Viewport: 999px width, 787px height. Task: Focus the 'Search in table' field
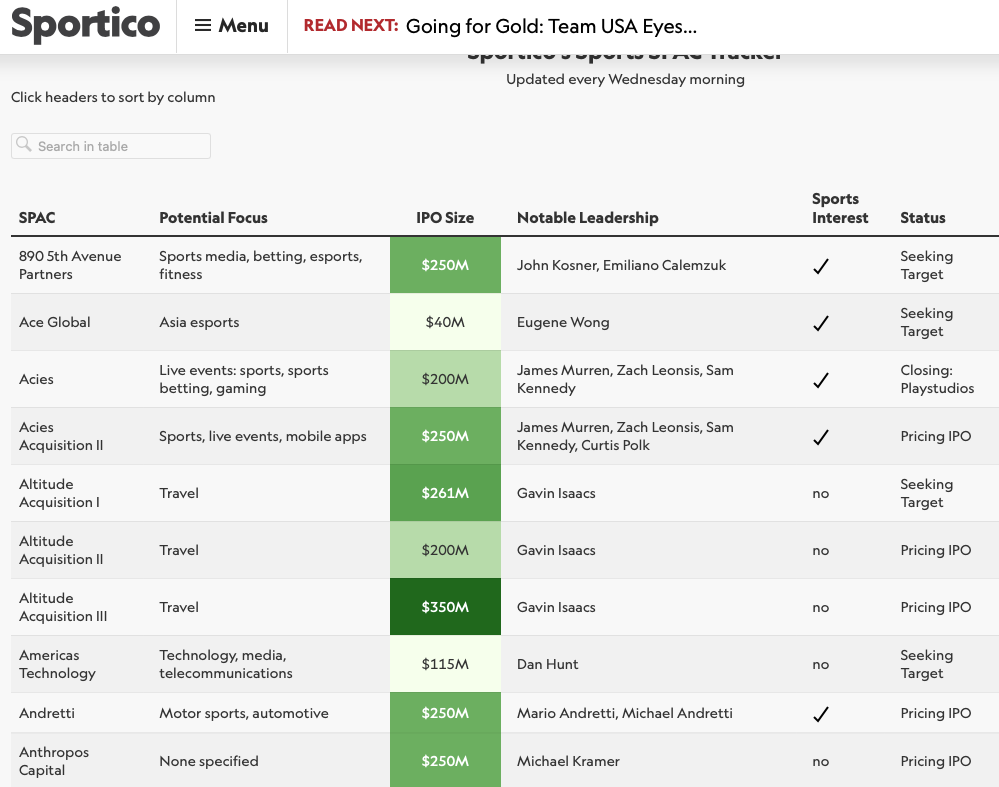pos(111,146)
